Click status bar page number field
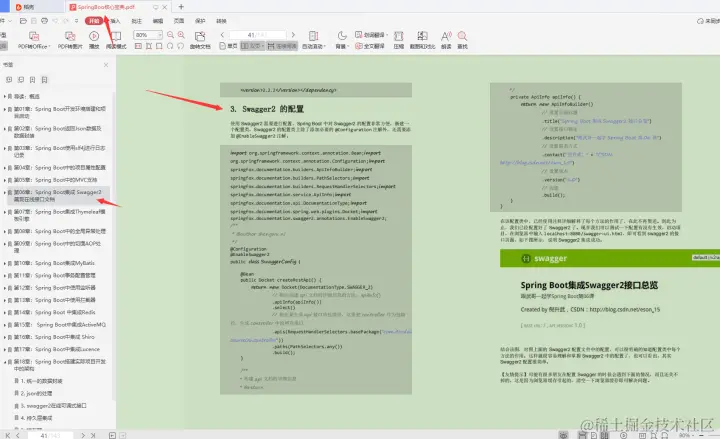720x439 pixels. tap(50, 435)
